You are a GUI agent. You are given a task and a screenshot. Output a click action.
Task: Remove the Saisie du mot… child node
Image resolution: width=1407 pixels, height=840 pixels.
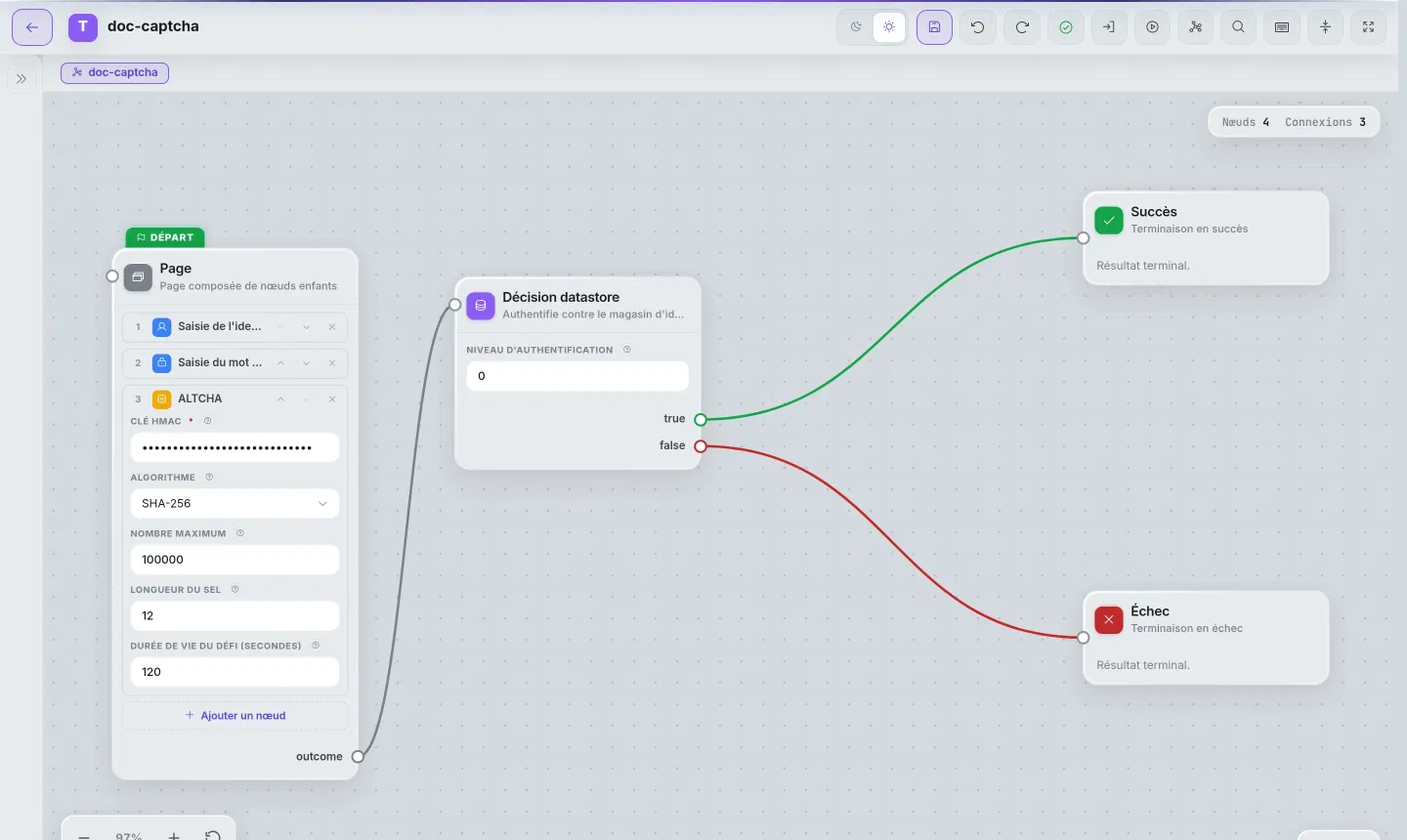pos(332,363)
